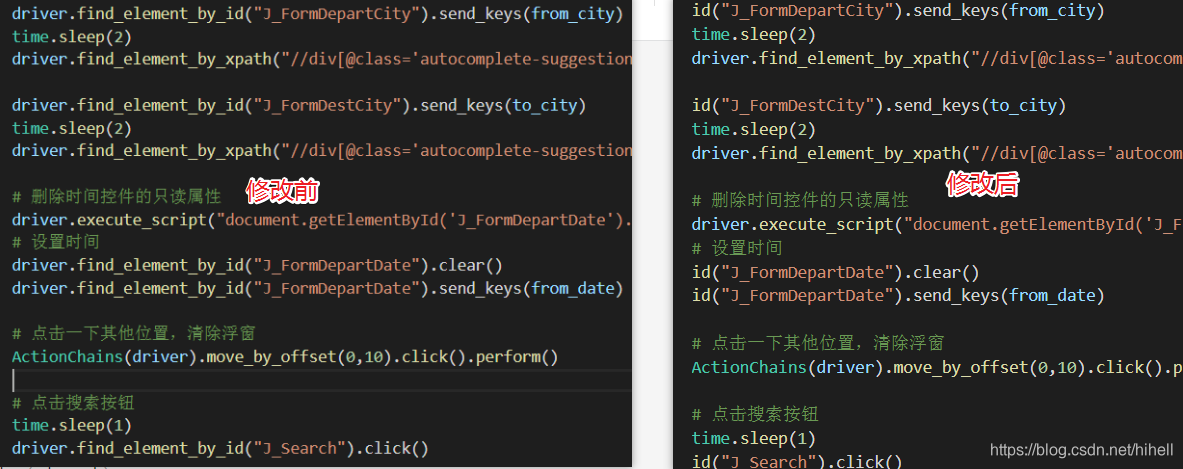1183x469 pixels.
Task: Click id("J_FormDestCity").send_keys(to_city) in right pane
Action: click(x=879, y=106)
